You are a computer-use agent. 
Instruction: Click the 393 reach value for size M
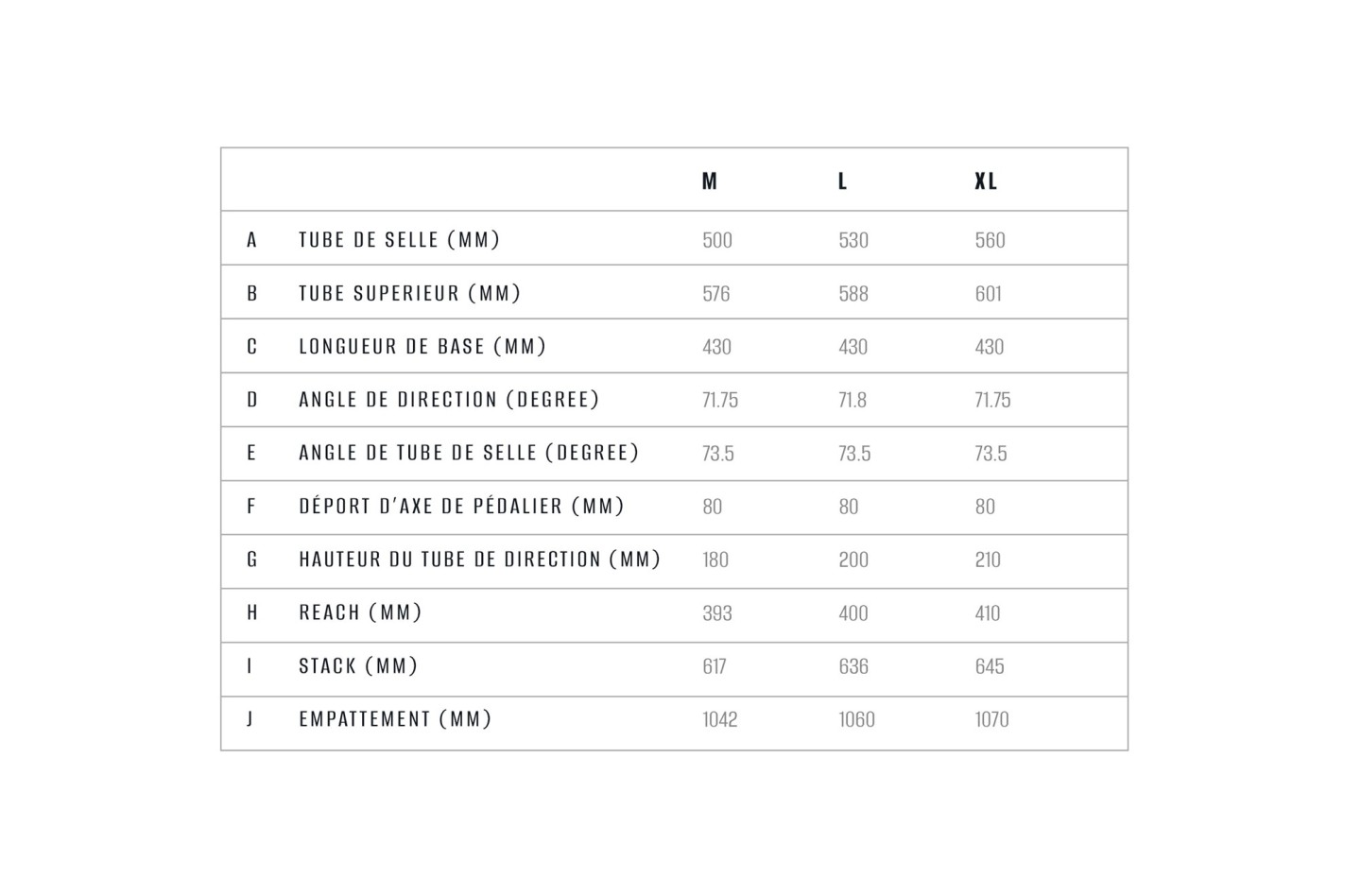717,613
